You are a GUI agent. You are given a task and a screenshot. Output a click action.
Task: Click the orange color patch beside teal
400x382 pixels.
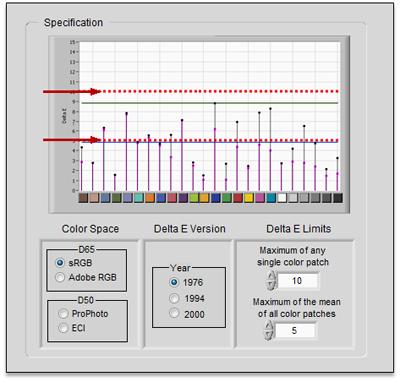pos(150,198)
